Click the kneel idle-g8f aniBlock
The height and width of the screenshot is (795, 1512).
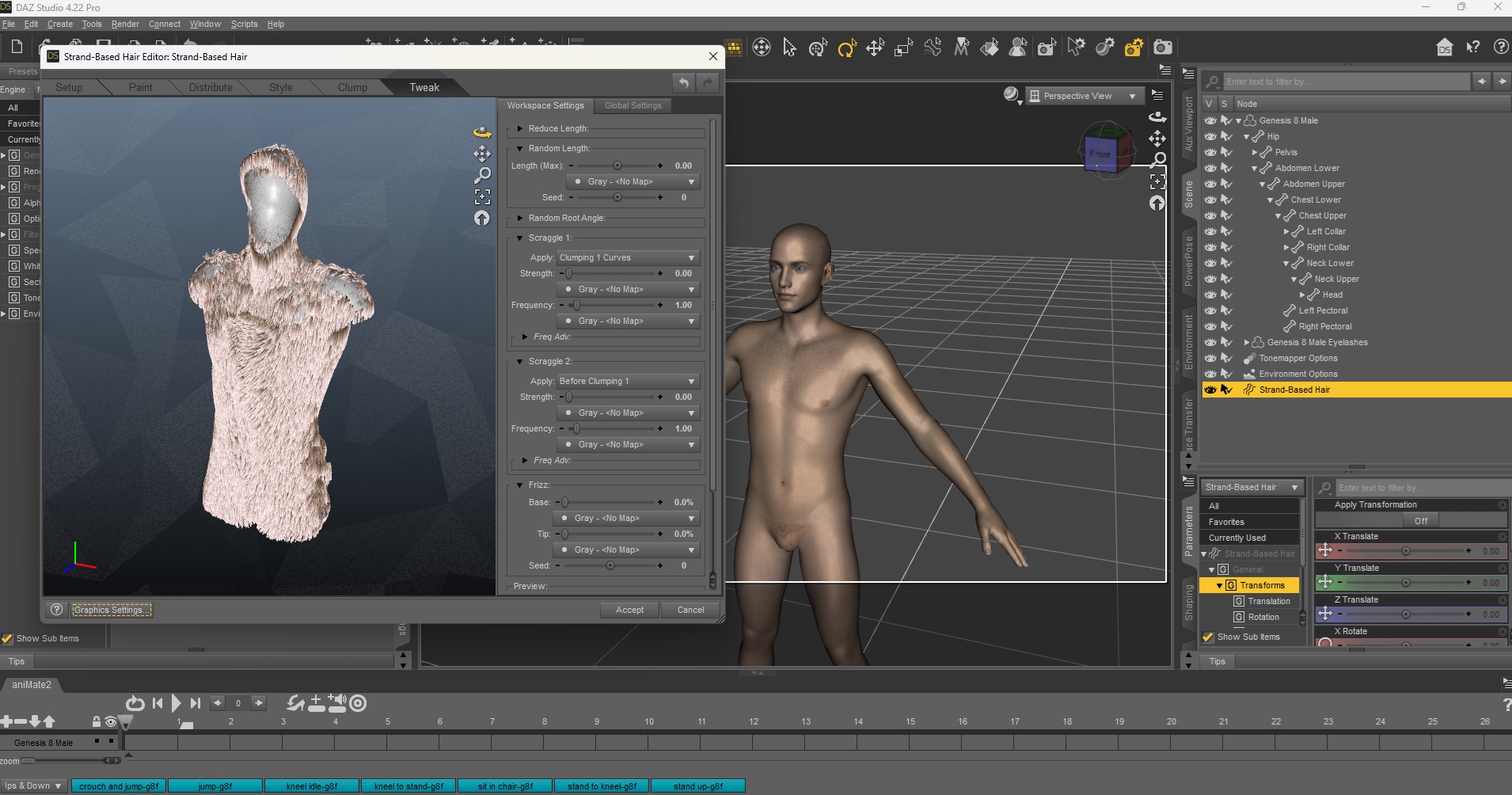pos(312,785)
